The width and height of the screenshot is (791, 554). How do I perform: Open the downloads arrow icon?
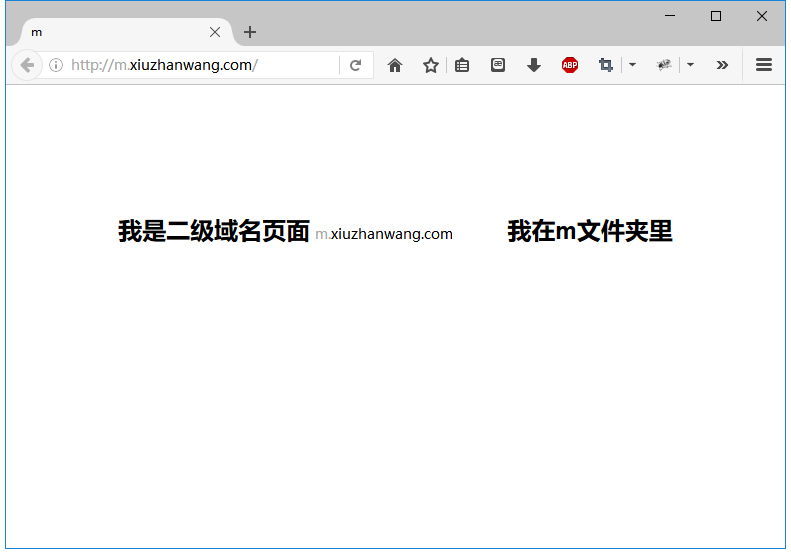534,65
